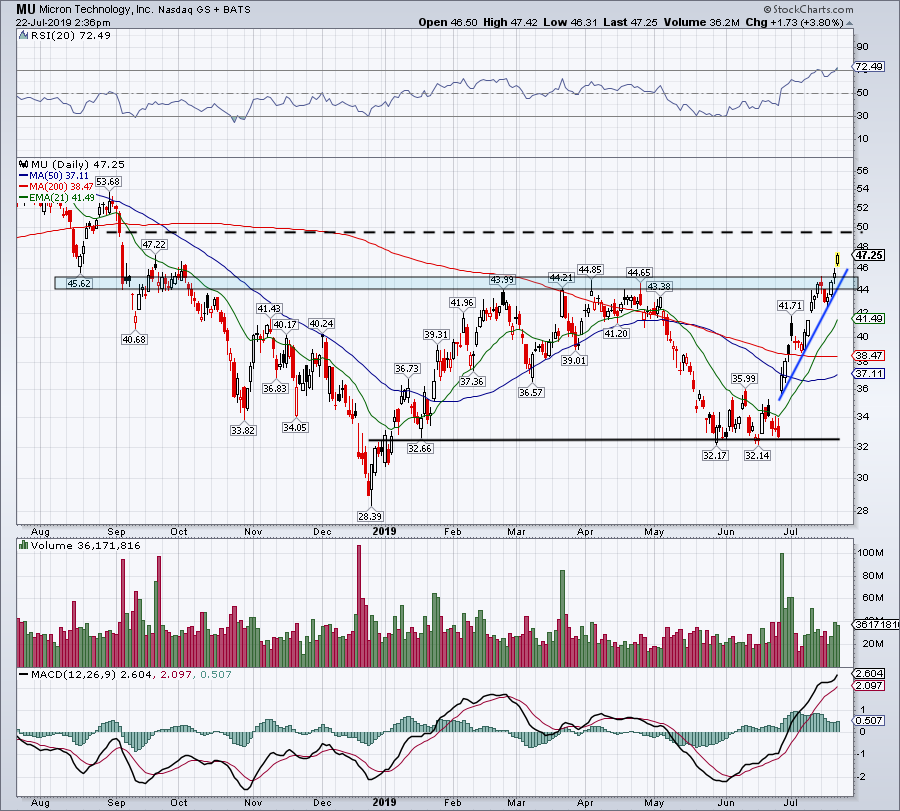Click the 47.25 last price tag on right axis
900x811 pixels.
[869, 255]
